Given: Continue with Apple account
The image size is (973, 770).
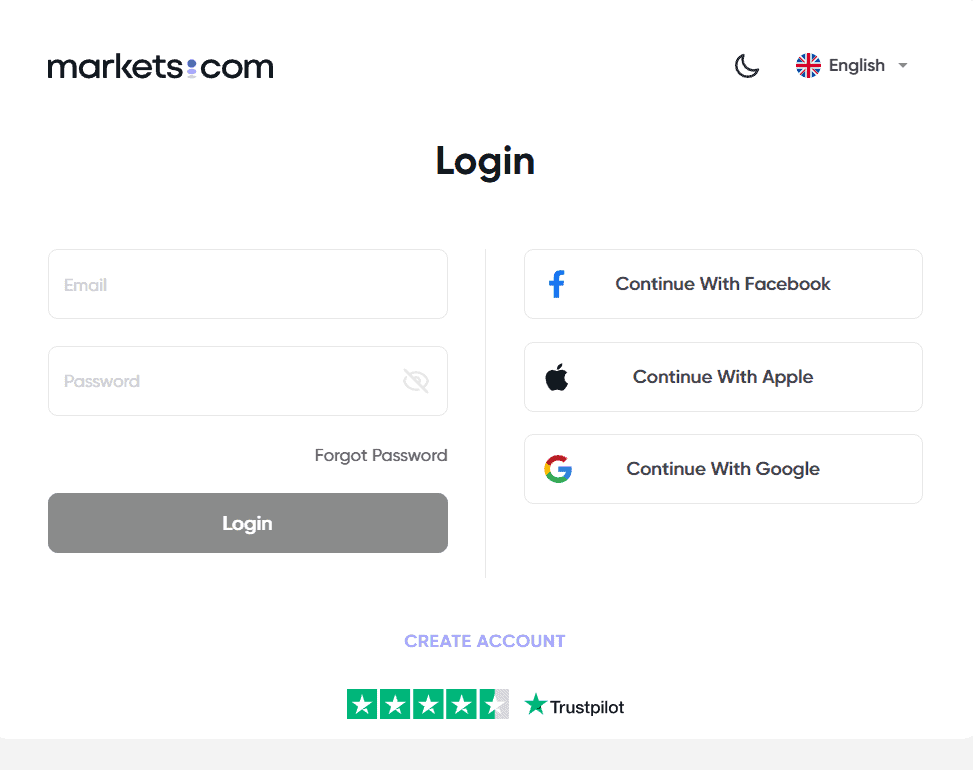Looking at the screenshot, I should pos(722,377).
